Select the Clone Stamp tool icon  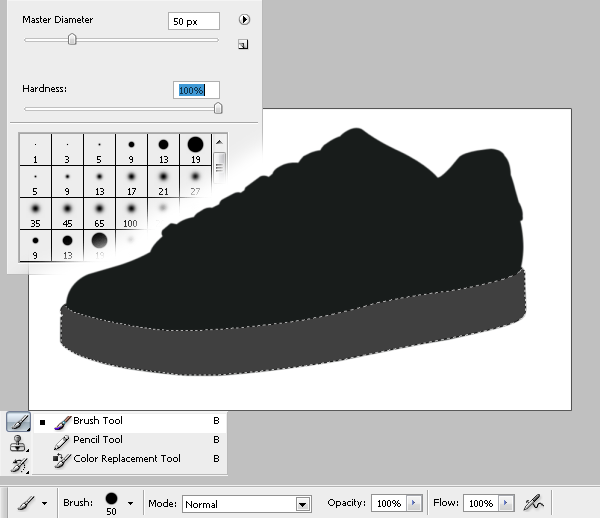(x=18, y=443)
